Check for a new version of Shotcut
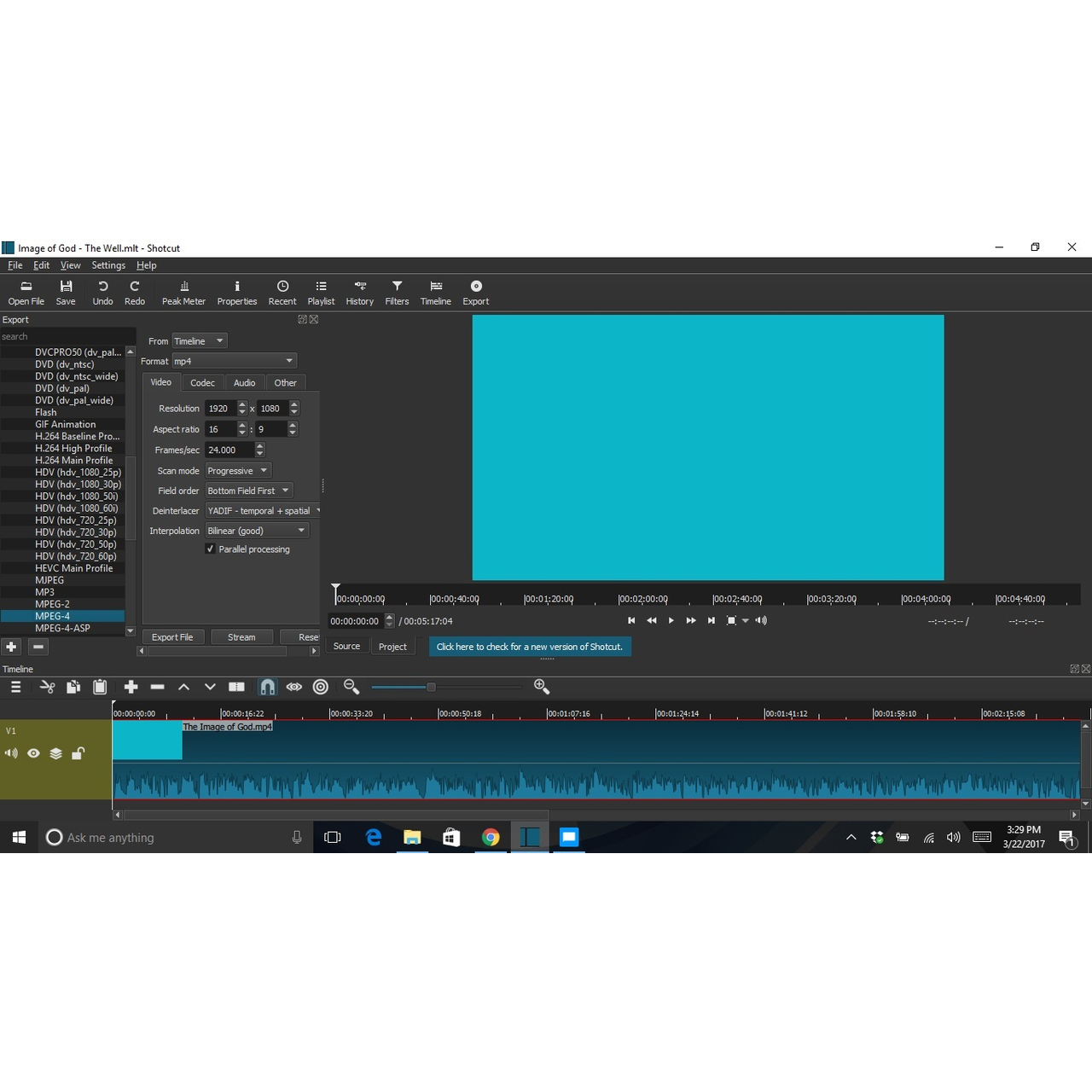1092x1092 pixels. point(529,647)
